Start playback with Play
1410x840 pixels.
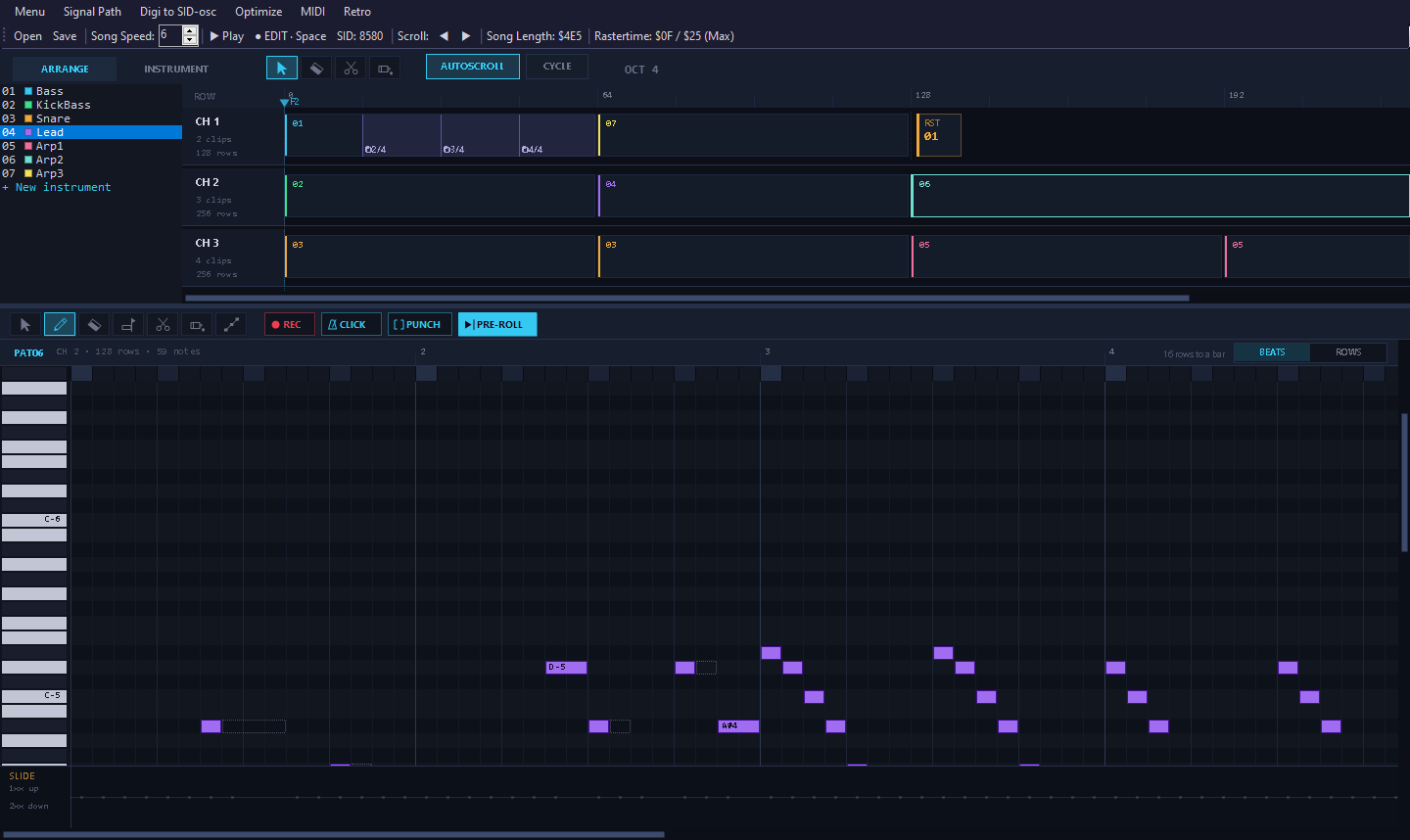(227, 36)
